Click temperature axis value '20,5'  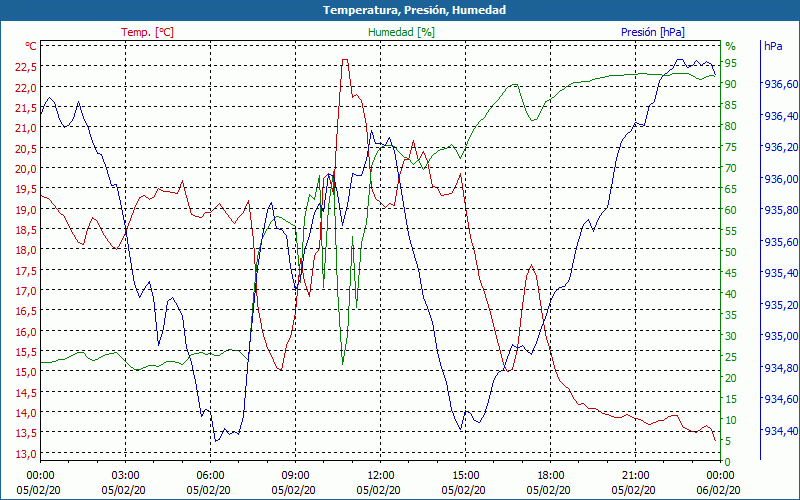tap(27, 148)
